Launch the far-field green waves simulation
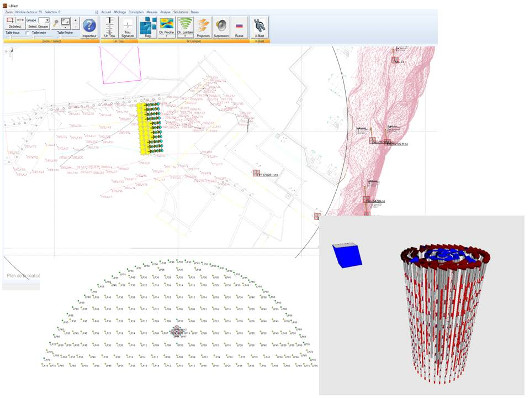 point(185,27)
